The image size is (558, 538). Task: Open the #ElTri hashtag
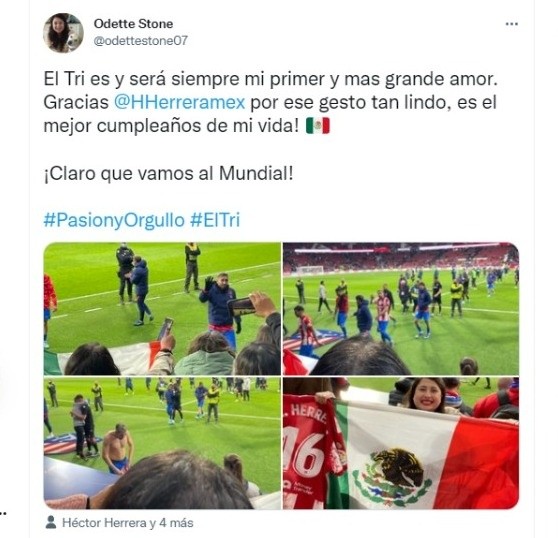[215, 220]
